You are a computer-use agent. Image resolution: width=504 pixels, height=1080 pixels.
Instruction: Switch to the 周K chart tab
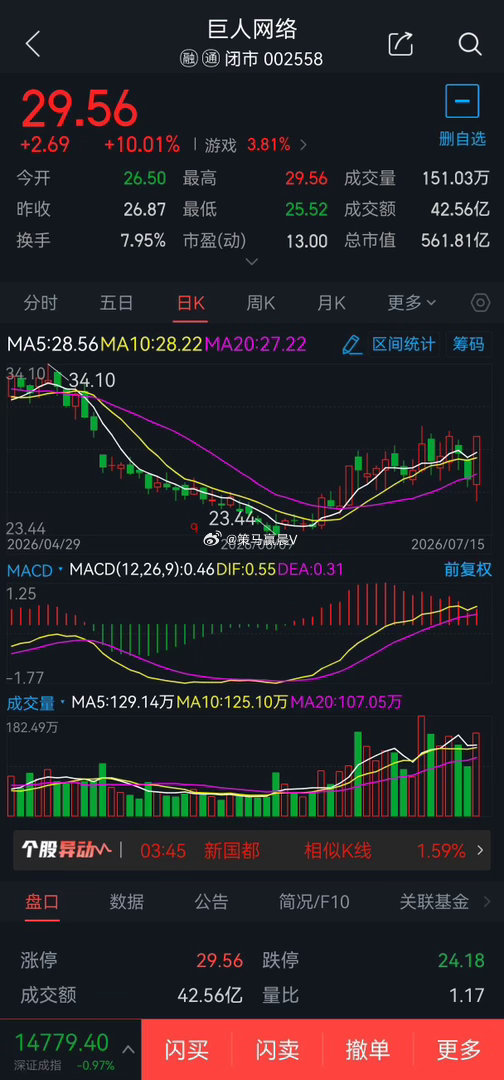click(261, 302)
